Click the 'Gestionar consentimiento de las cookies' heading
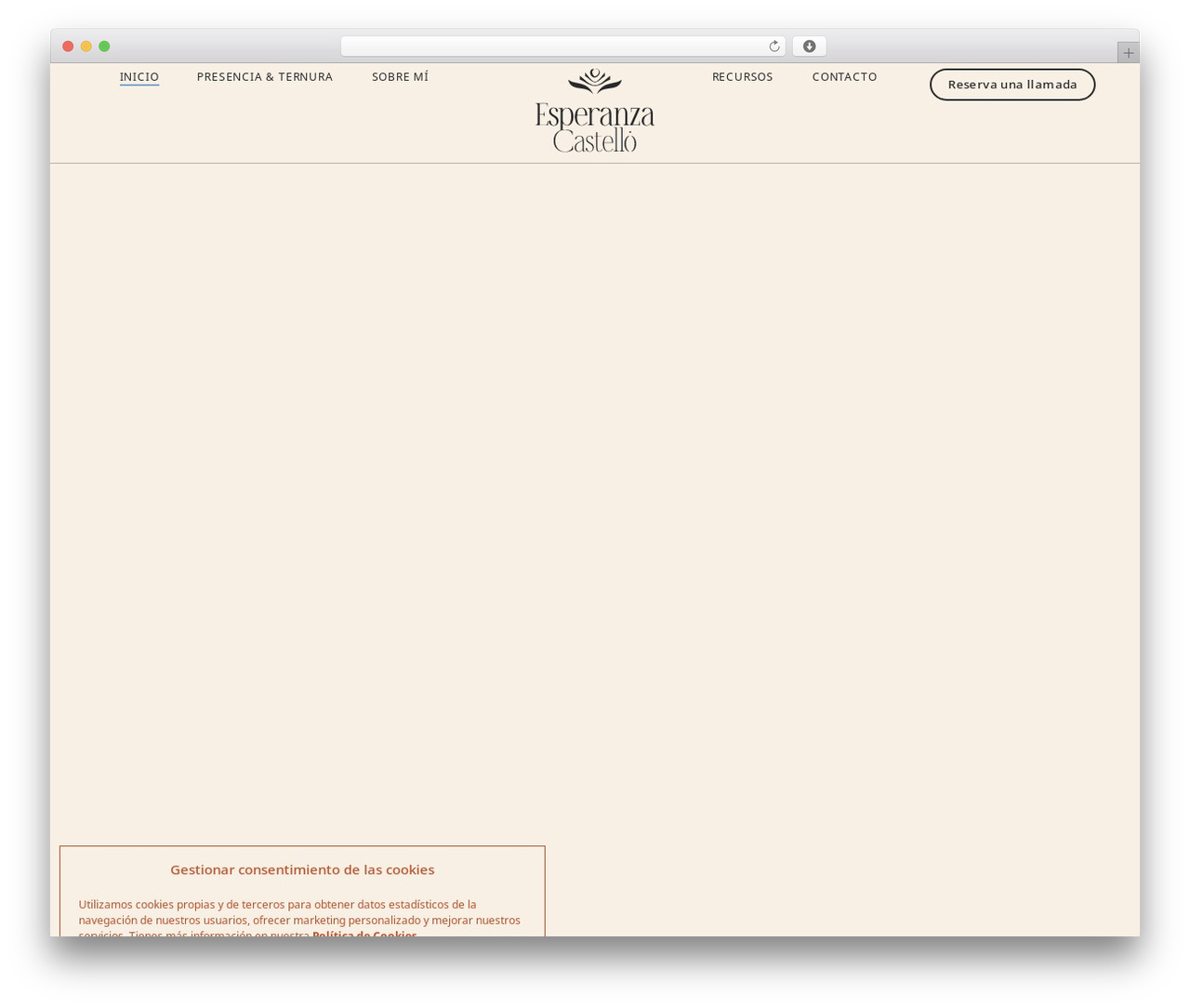This screenshot has height=1008, width=1190. coord(302,869)
